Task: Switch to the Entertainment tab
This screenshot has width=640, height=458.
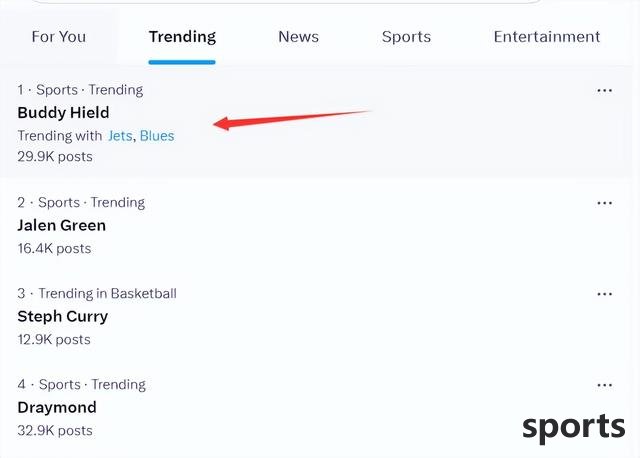Action: coord(547,37)
